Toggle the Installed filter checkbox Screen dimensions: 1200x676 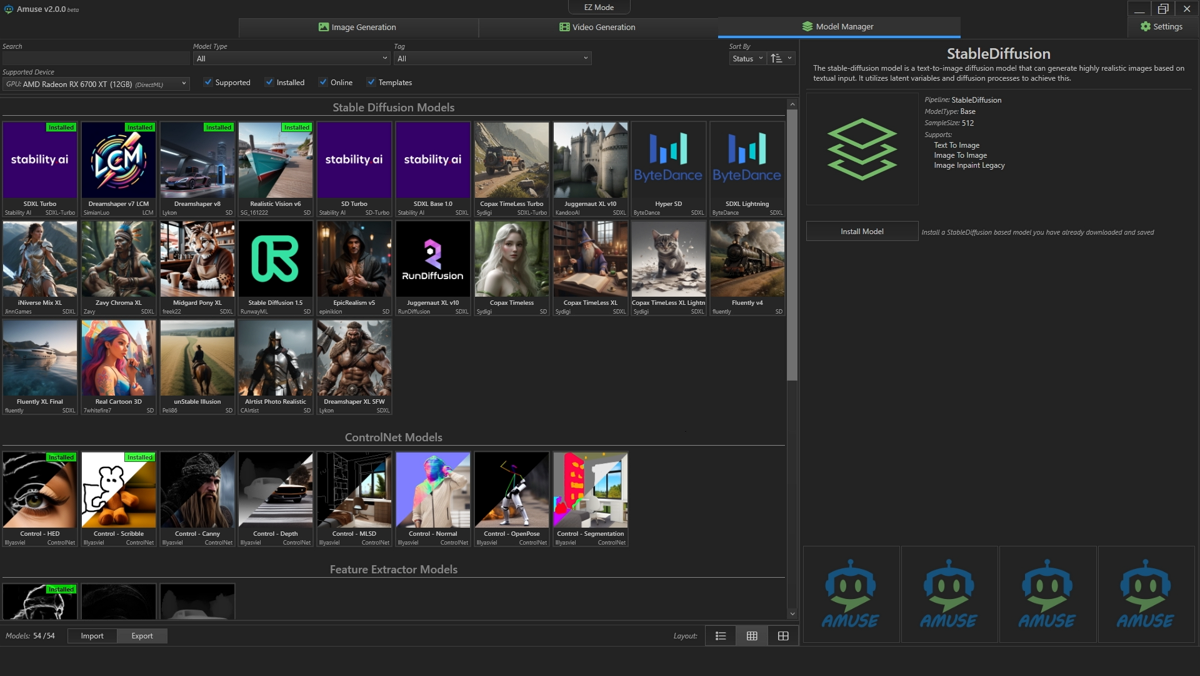(269, 83)
